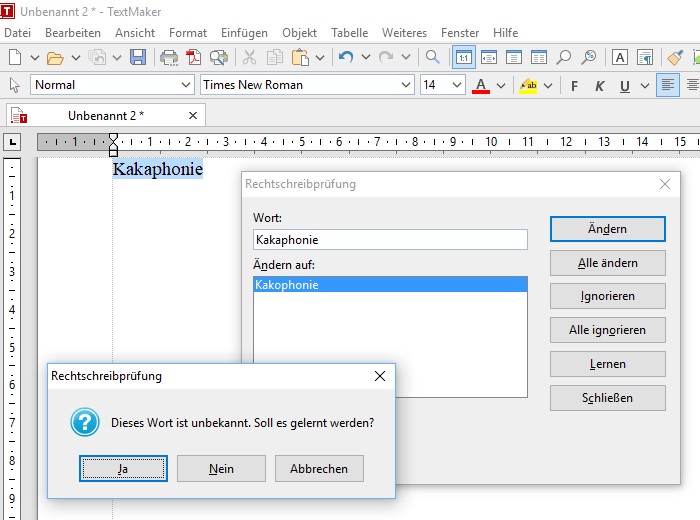Expand the paragraph style Normal dropdown
700x520 pixels.
pyautogui.click(x=185, y=85)
